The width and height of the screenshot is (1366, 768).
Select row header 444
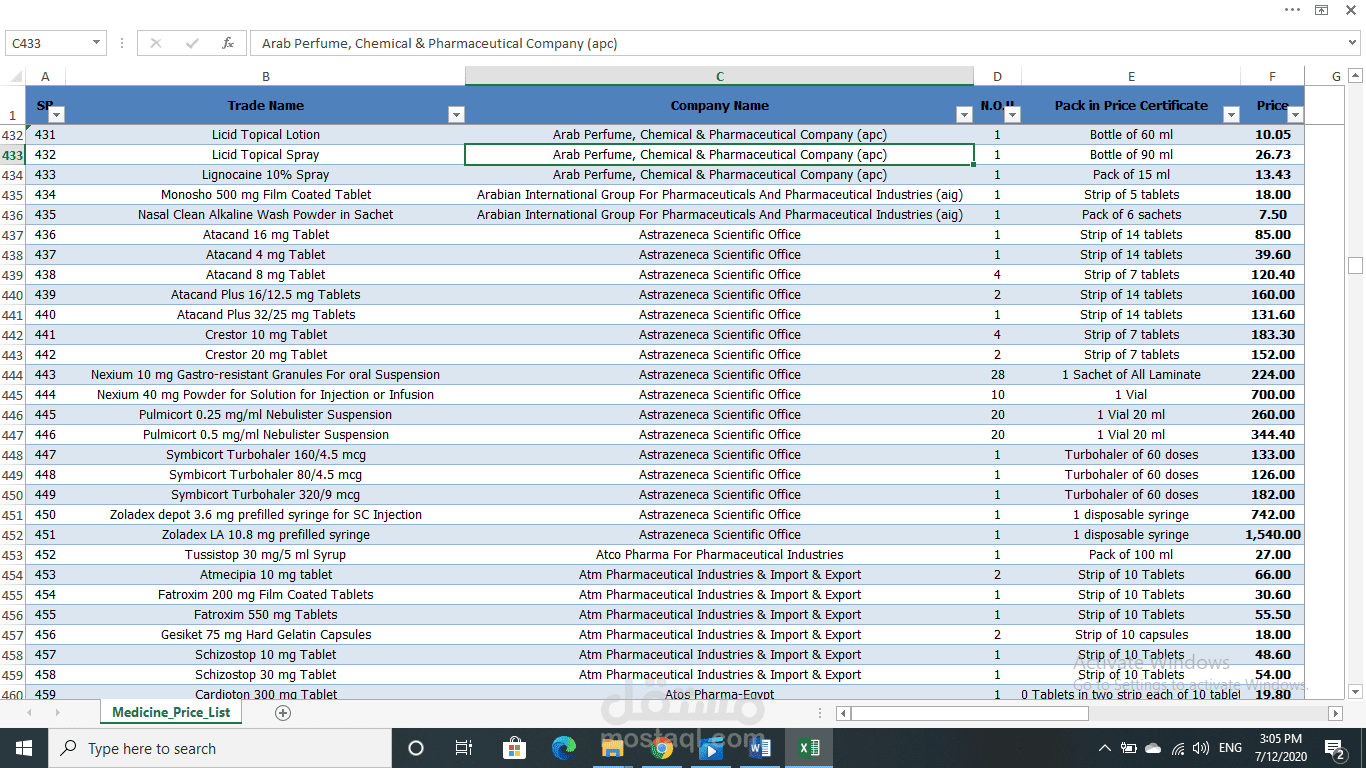12,375
